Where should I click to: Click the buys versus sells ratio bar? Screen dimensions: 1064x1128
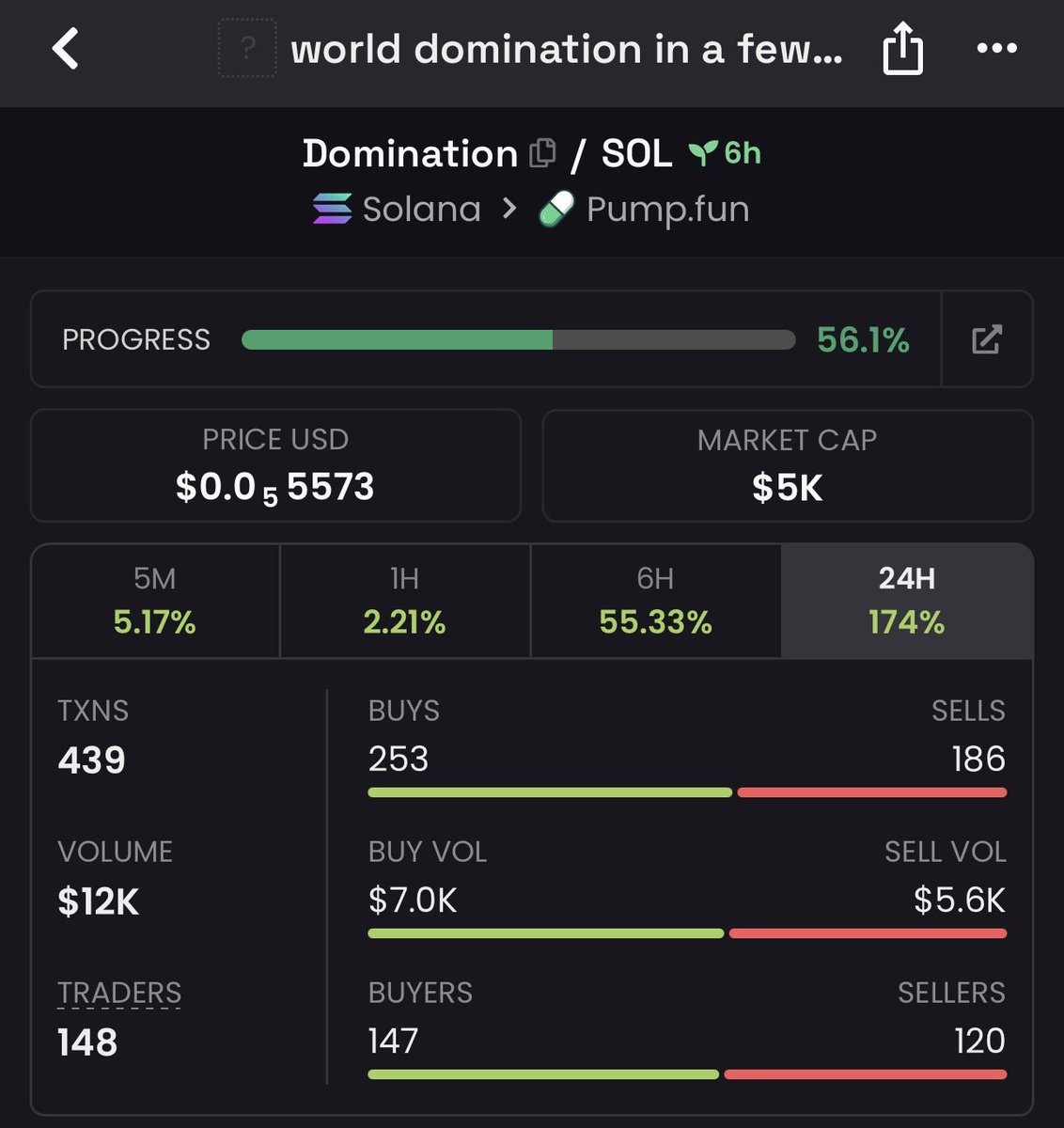[x=687, y=792]
